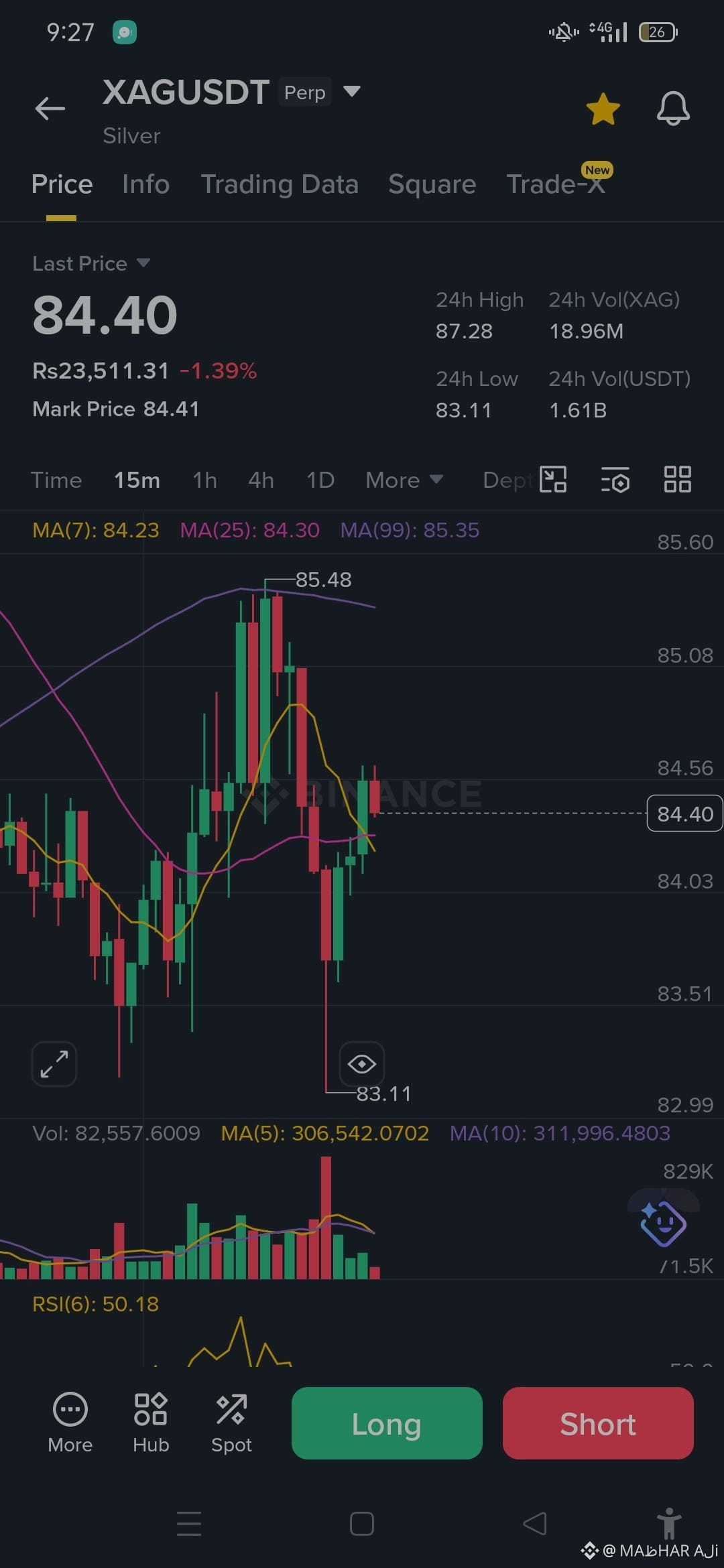The height and width of the screenshot is (1568, 724).
Task: Open the Trade-X tab
Action: [x=556, y=184]
